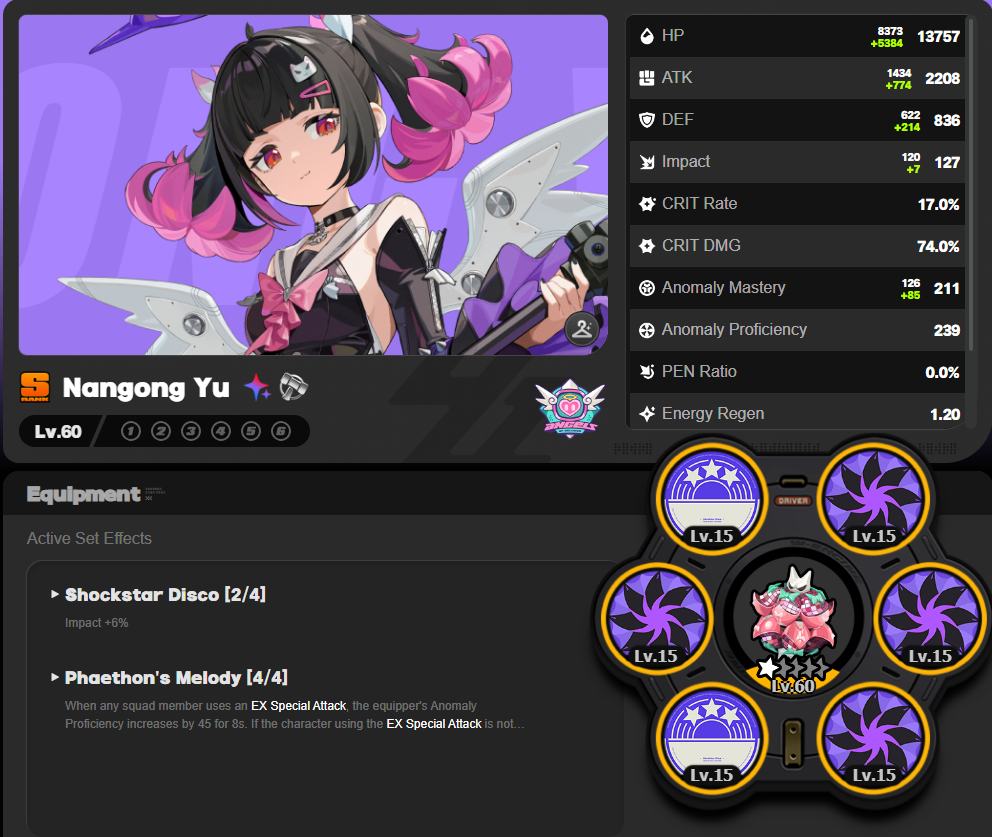Select the middle-left purple swirl drive disc

(x=657, y=618)
